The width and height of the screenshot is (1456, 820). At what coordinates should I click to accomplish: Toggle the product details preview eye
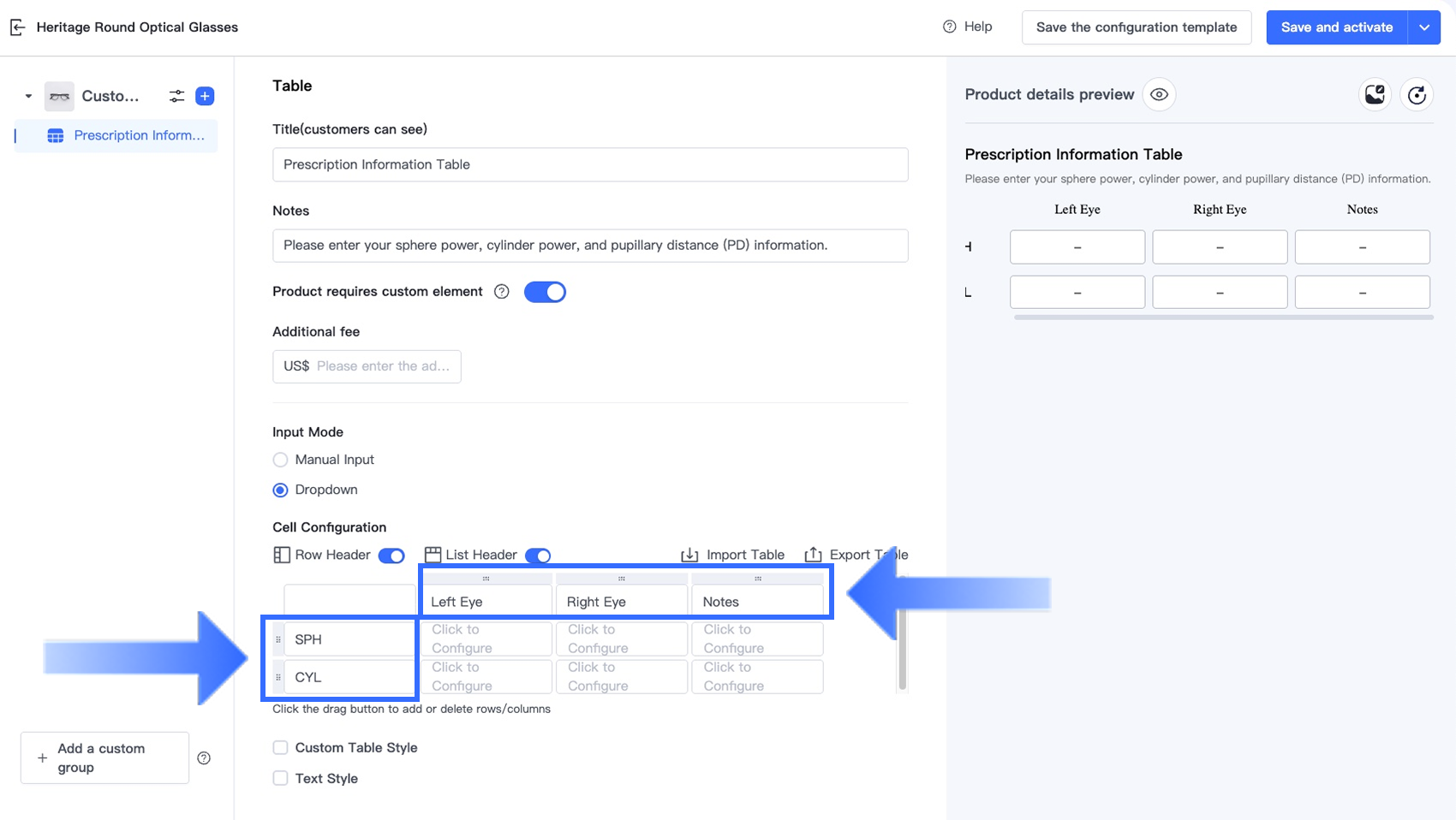tap(1159, 94)
